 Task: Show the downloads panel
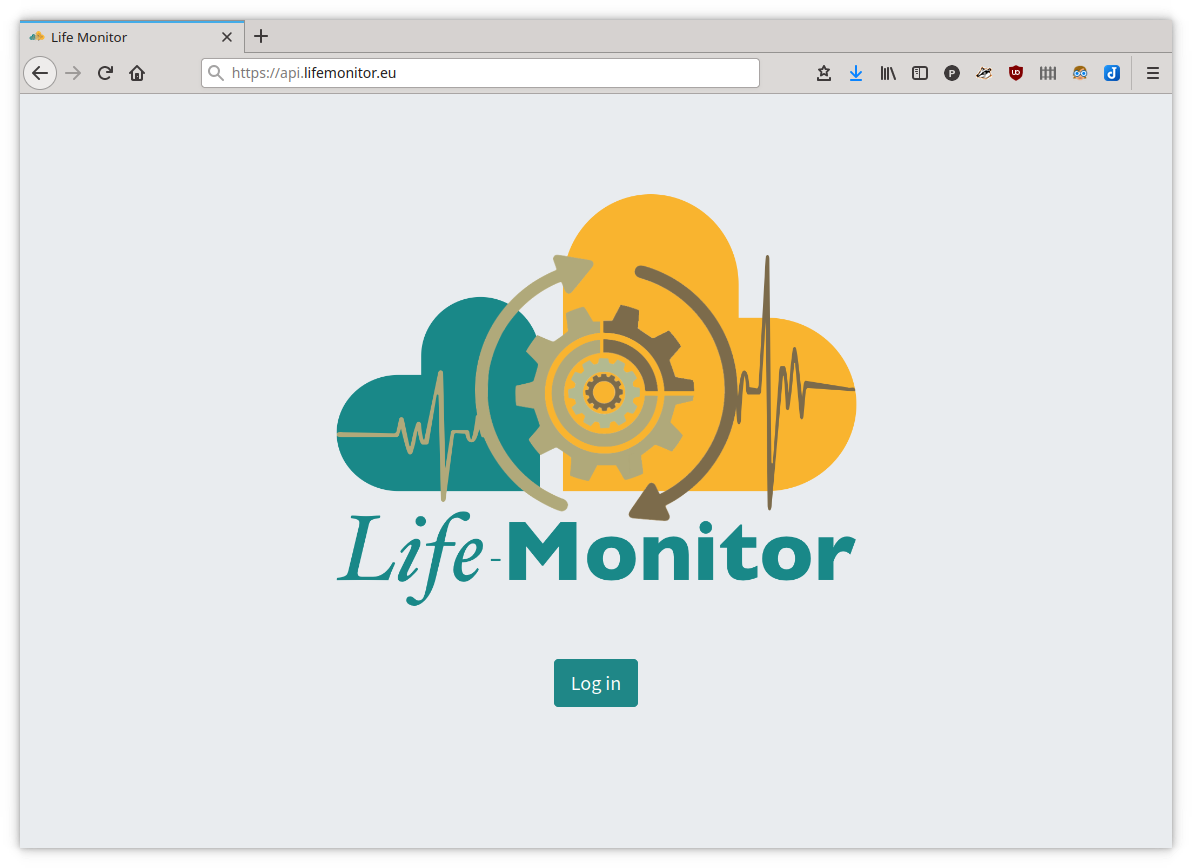855,73
